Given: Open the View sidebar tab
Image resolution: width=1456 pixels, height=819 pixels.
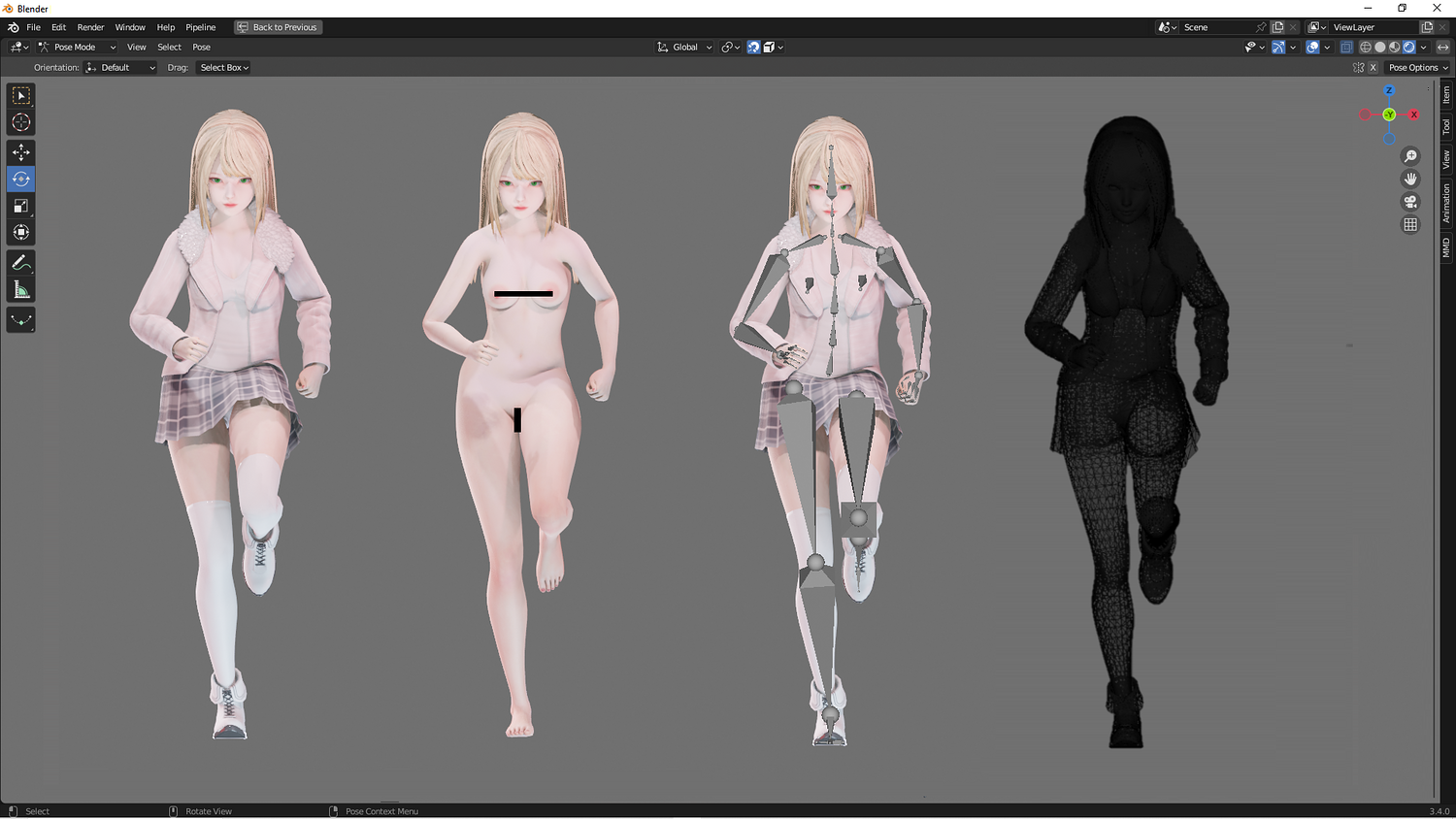Looking at the screenshot, I should point(1446,159).
